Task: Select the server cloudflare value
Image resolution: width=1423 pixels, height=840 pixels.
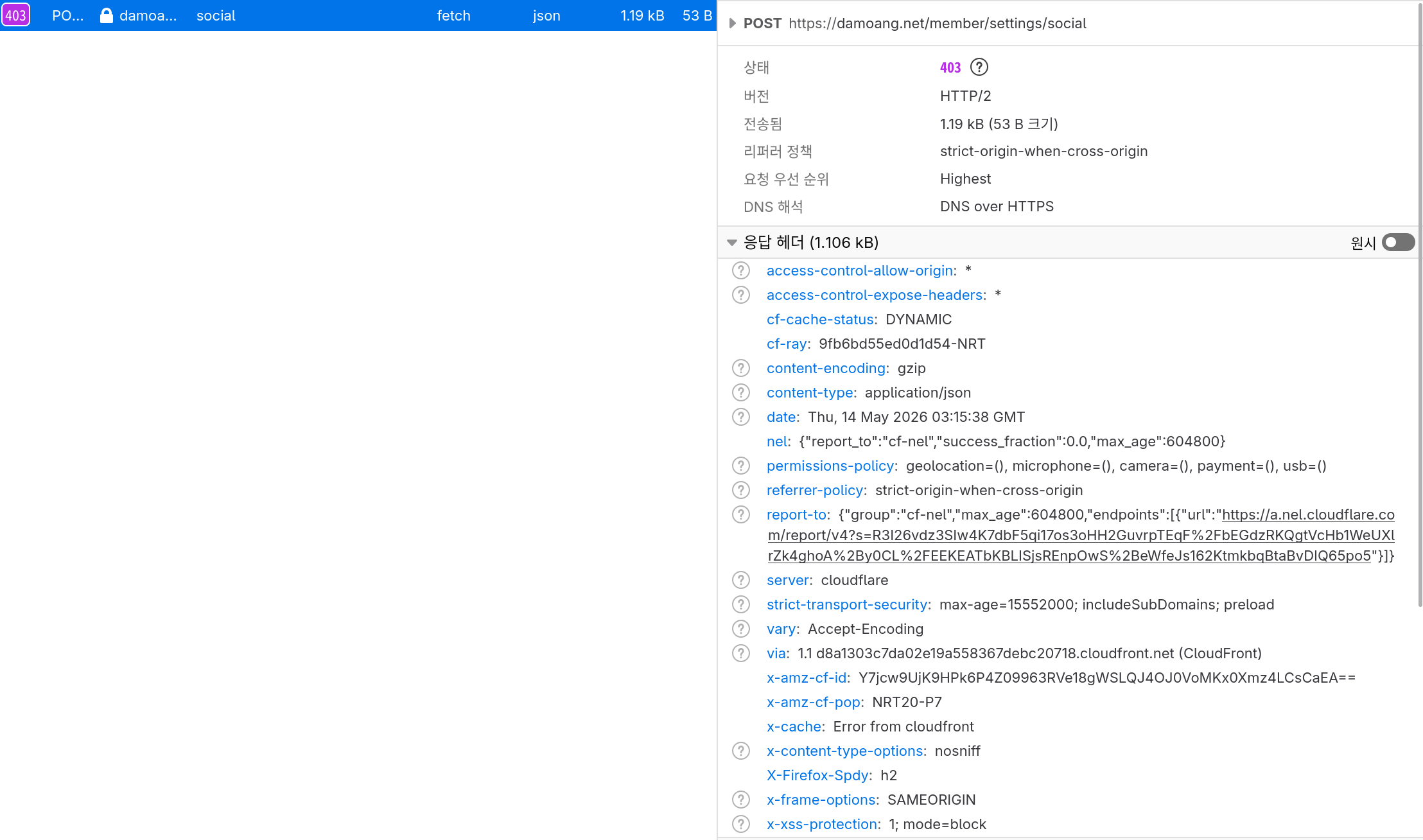Action: 854,580
